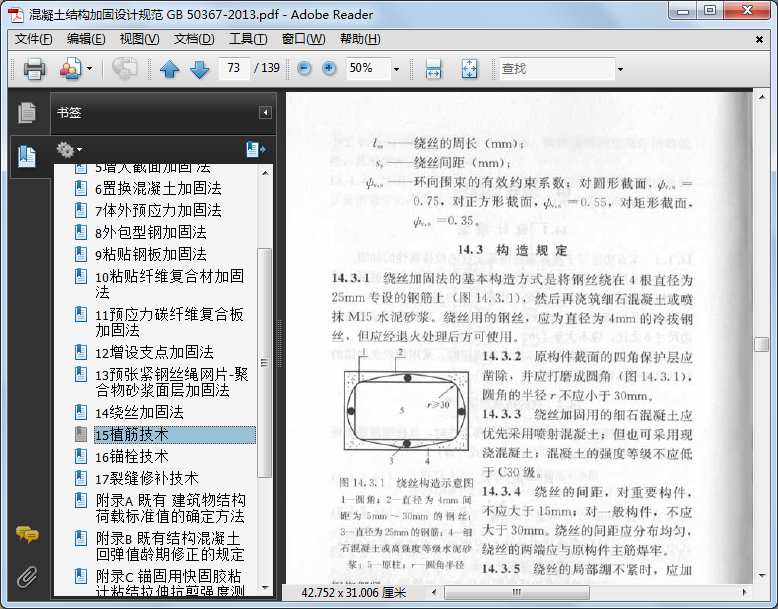Open the bookmark options gear menu
The image size is (778, 609).
(x=69, y=149)
